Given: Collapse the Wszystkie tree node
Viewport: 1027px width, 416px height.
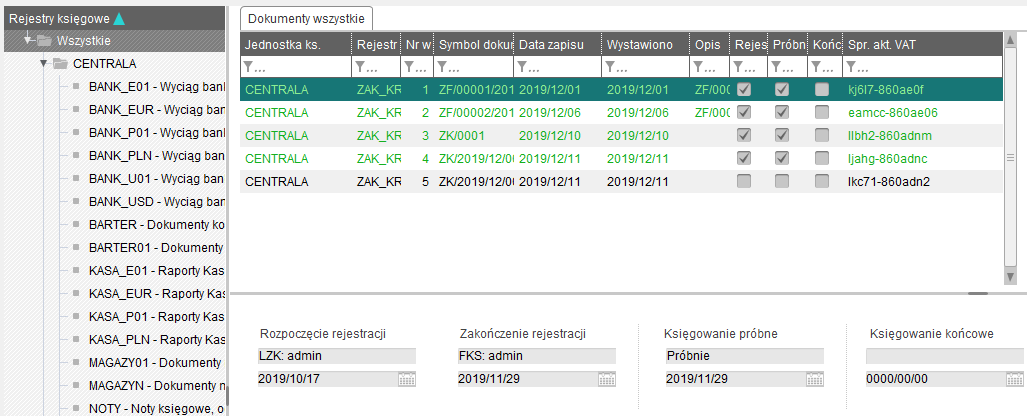Looking at the screenshot, I should point(30,41).
